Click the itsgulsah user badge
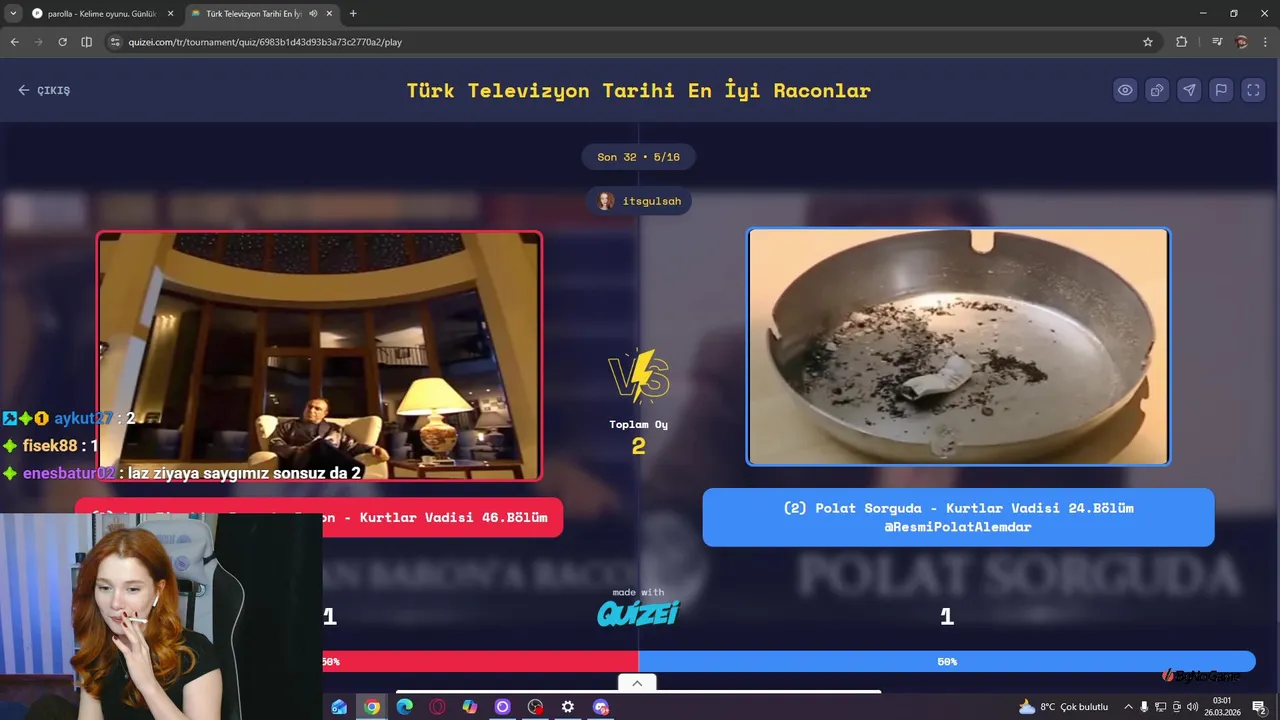Viewport: 1280px width, 720px height. (x=639, y=201)
